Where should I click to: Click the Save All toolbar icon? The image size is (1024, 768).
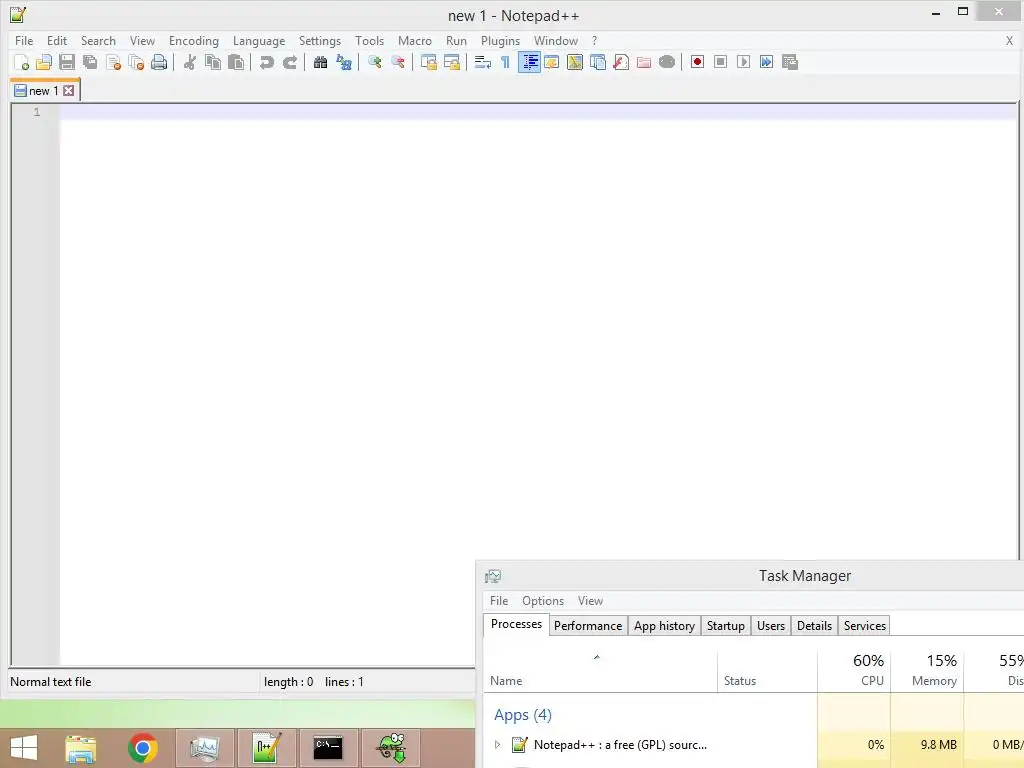click(90, 62)
